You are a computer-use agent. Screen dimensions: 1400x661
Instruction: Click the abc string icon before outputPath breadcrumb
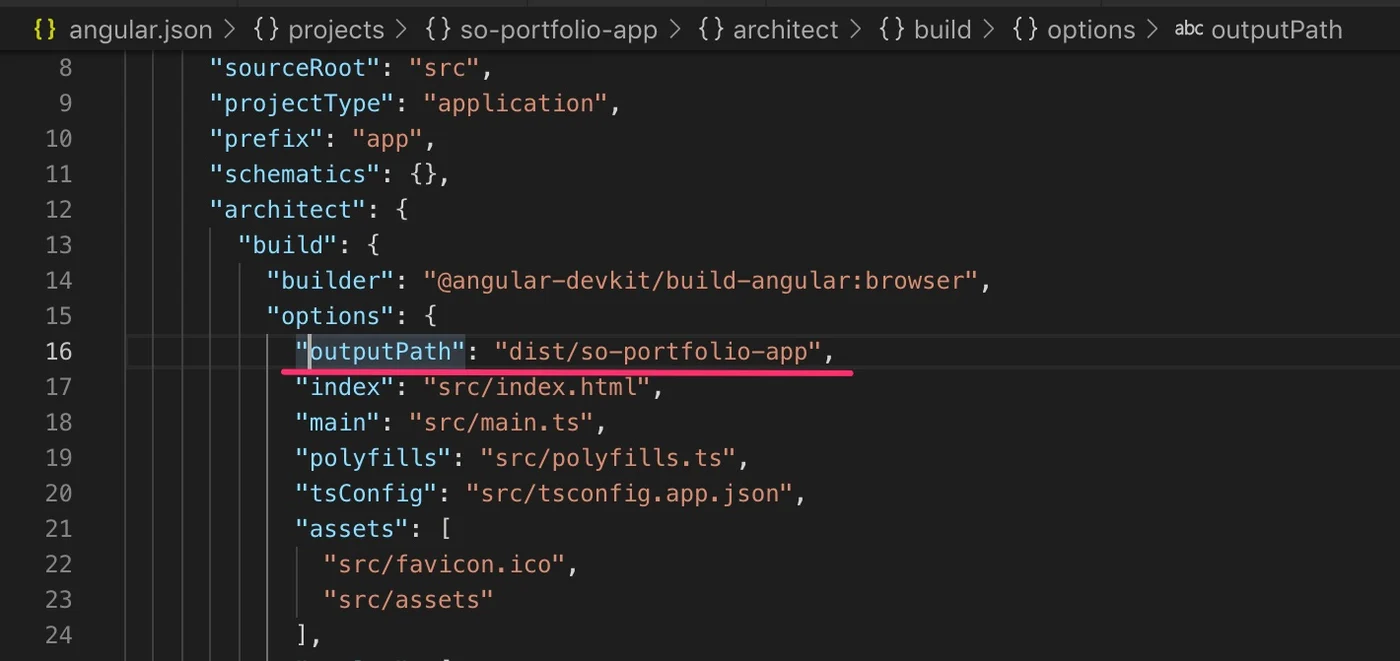click(1189, 29)
